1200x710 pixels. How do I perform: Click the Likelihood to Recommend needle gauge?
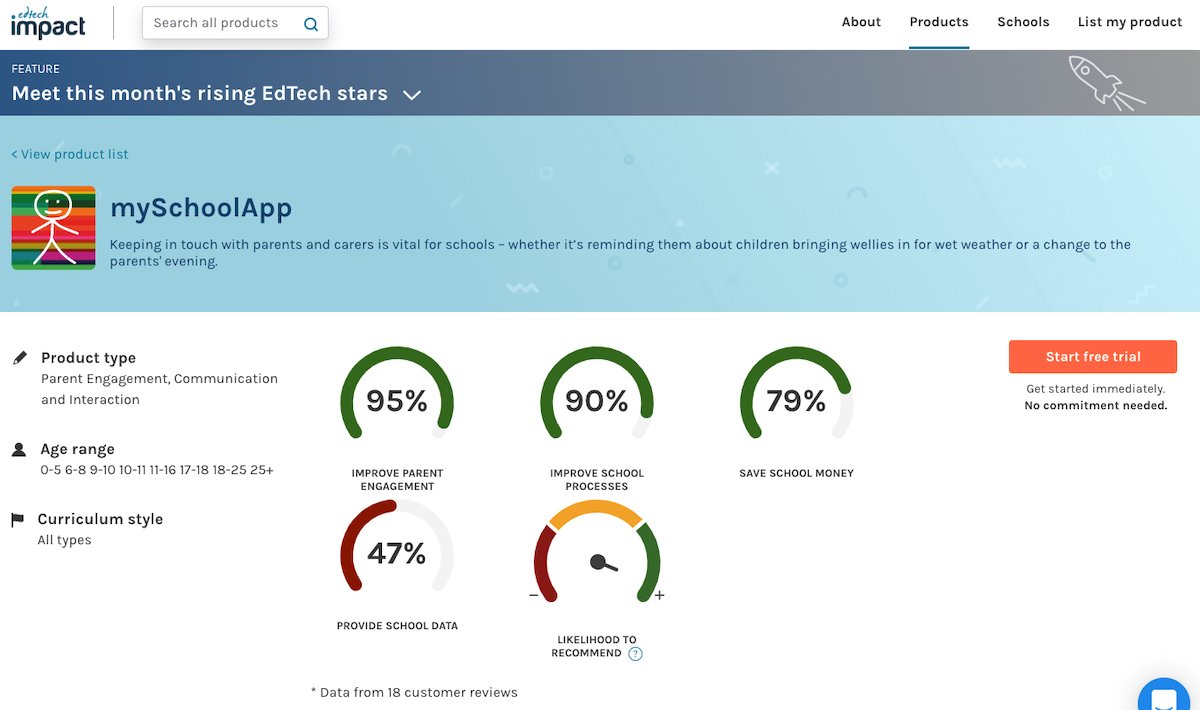click(x=597, y=553)
